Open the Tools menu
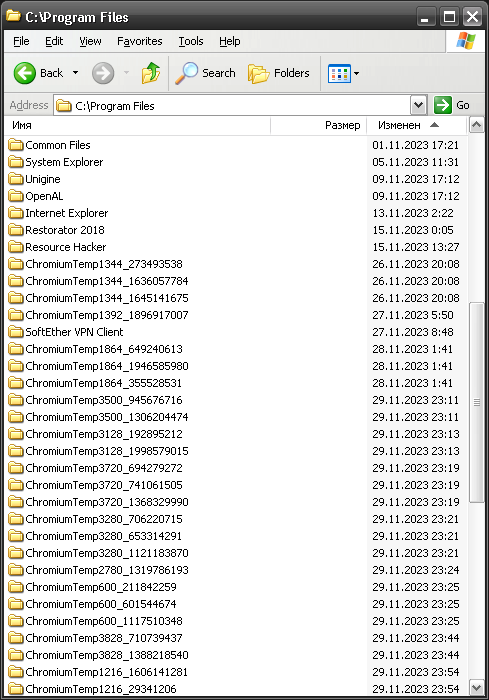This screenshot has width=489, height=700. point(191,41)
